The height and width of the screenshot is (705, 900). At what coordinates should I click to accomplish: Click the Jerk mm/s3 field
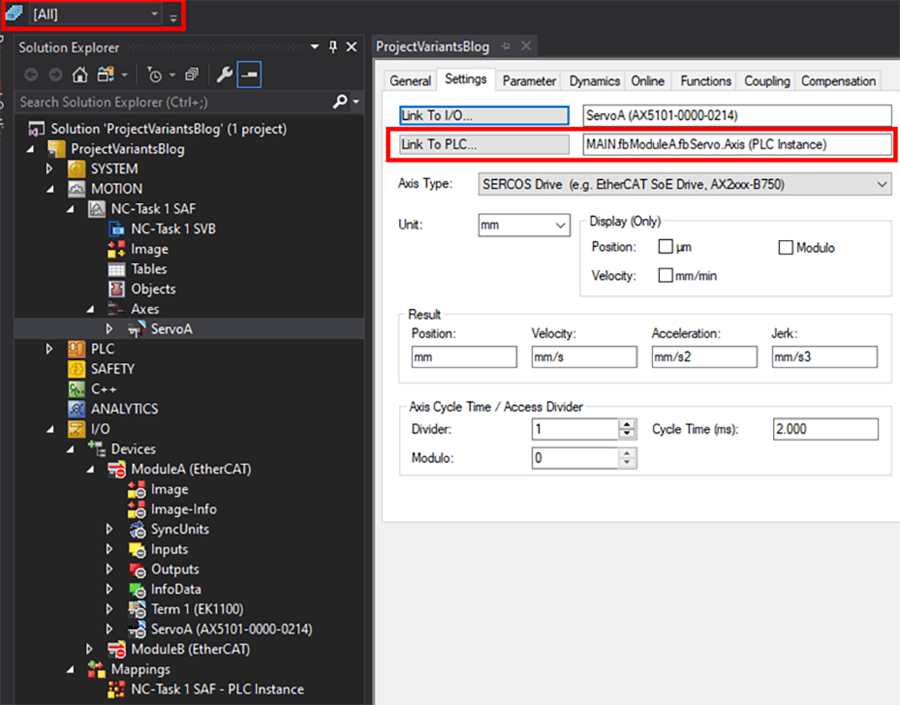click(x=824, y=357)
